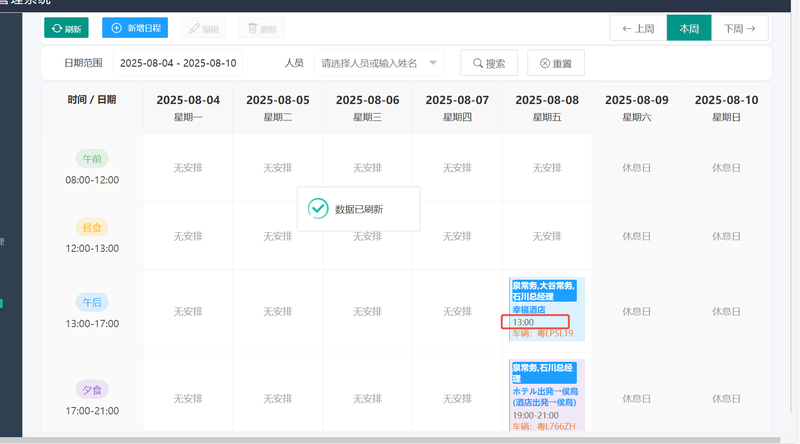Click the 无安排 cell for Monday morning
Screen dimensions: 800x444
[x=188, y=168]
